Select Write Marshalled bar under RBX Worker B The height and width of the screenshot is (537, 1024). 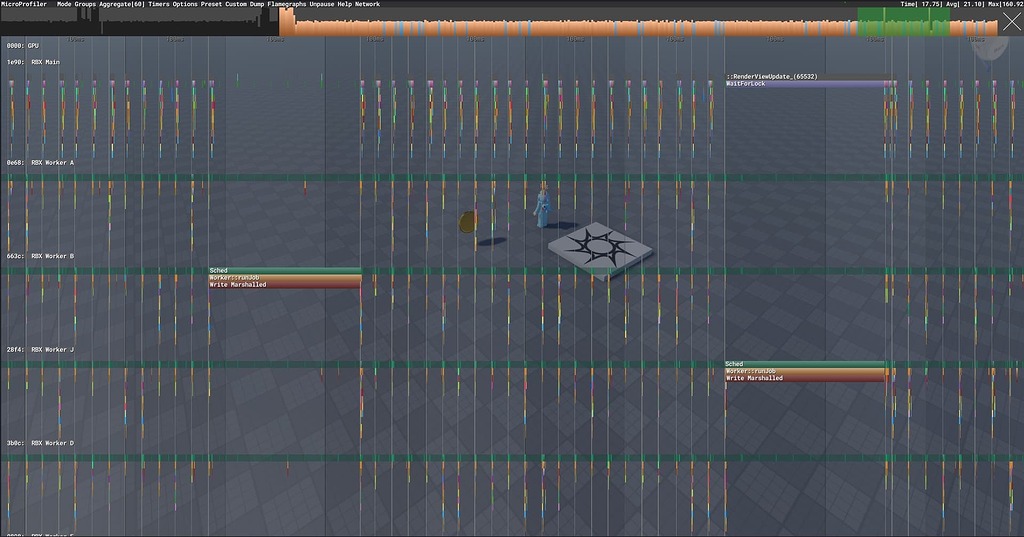tap(285, 285)
